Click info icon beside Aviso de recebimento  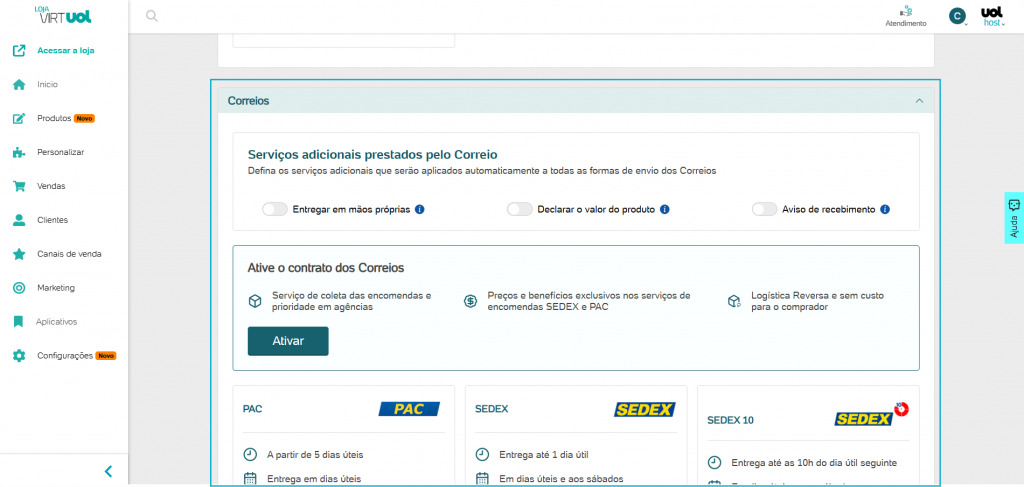pyautogui.click(x=885, y=210)
